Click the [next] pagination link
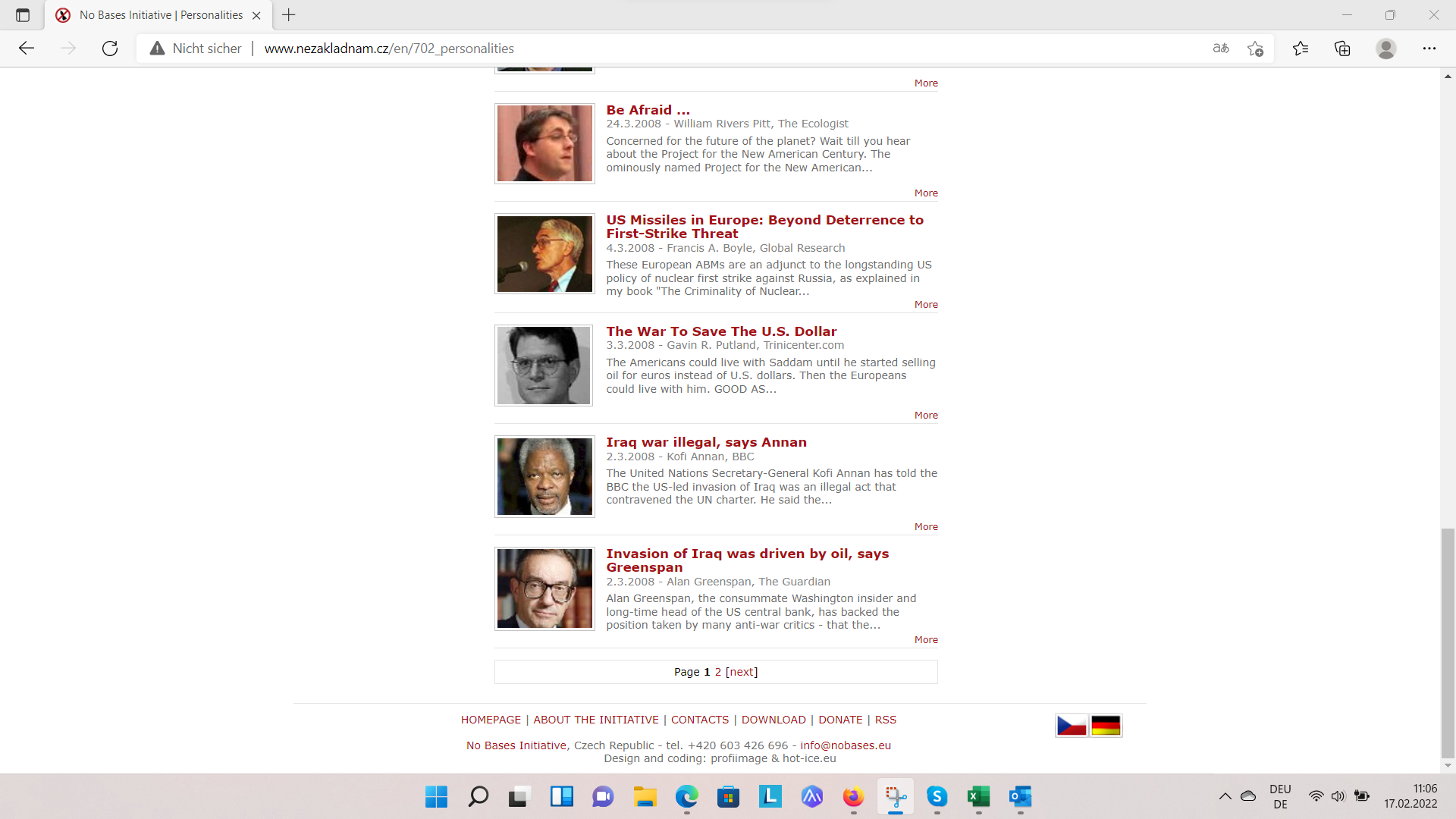Image resolution: width=1456 pixels, height=819 pixels. pos(742,672)
